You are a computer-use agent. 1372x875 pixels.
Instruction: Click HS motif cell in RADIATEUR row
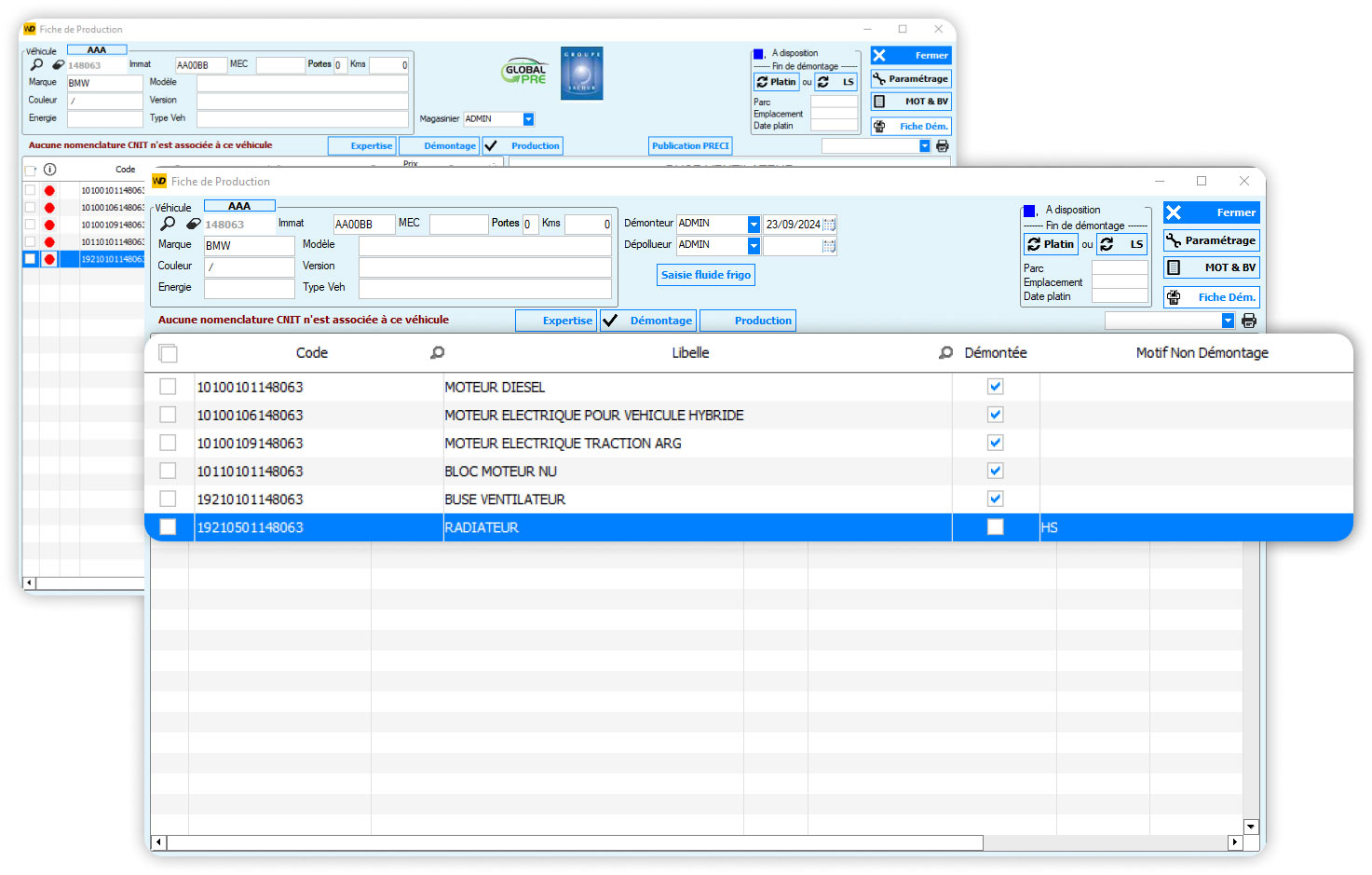coord(1196,527)
